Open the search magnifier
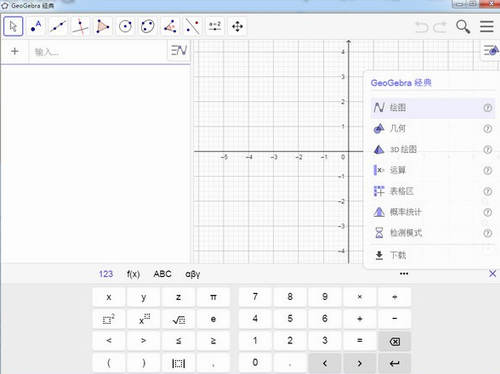Viewport: 500px width, 374px height. (463, 27)
